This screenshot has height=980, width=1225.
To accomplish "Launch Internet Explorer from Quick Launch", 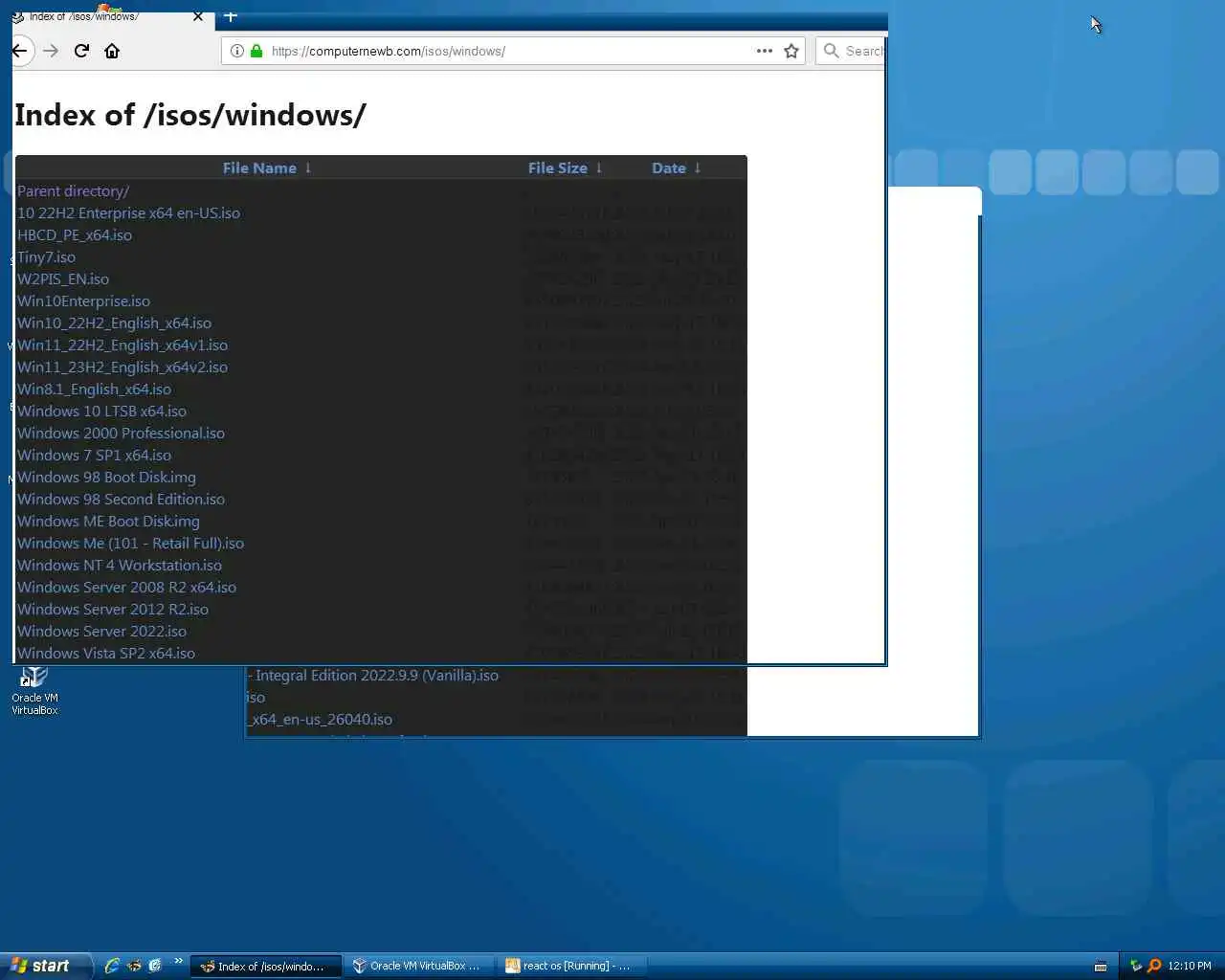I will click(112, 966).
